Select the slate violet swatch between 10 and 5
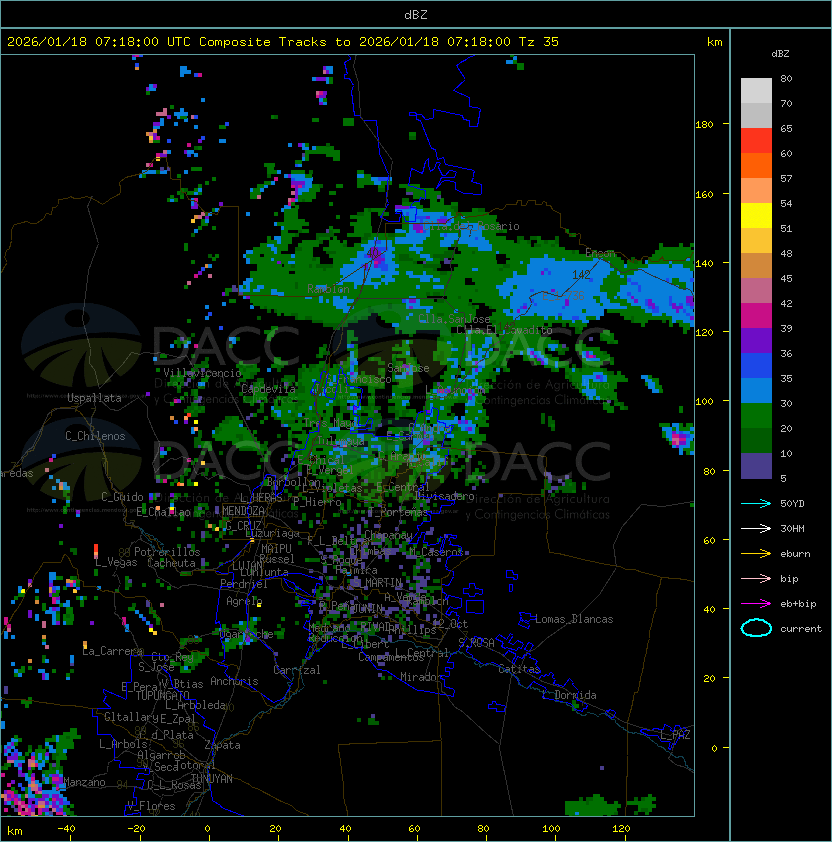This screenshot has height=842, width=832. click(756, 466)
